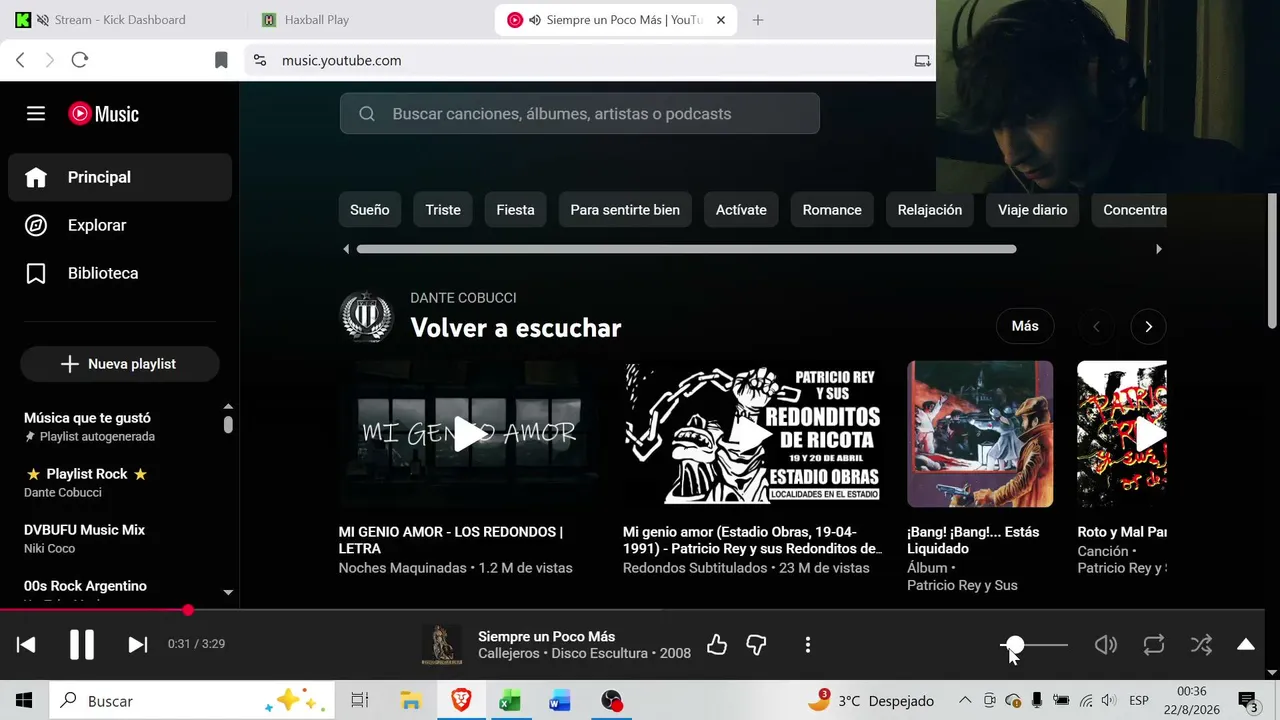This screenshot has width=1280, height=720.
Task: Select the Fiesta mood chip
Action: [x=516, y=210]
